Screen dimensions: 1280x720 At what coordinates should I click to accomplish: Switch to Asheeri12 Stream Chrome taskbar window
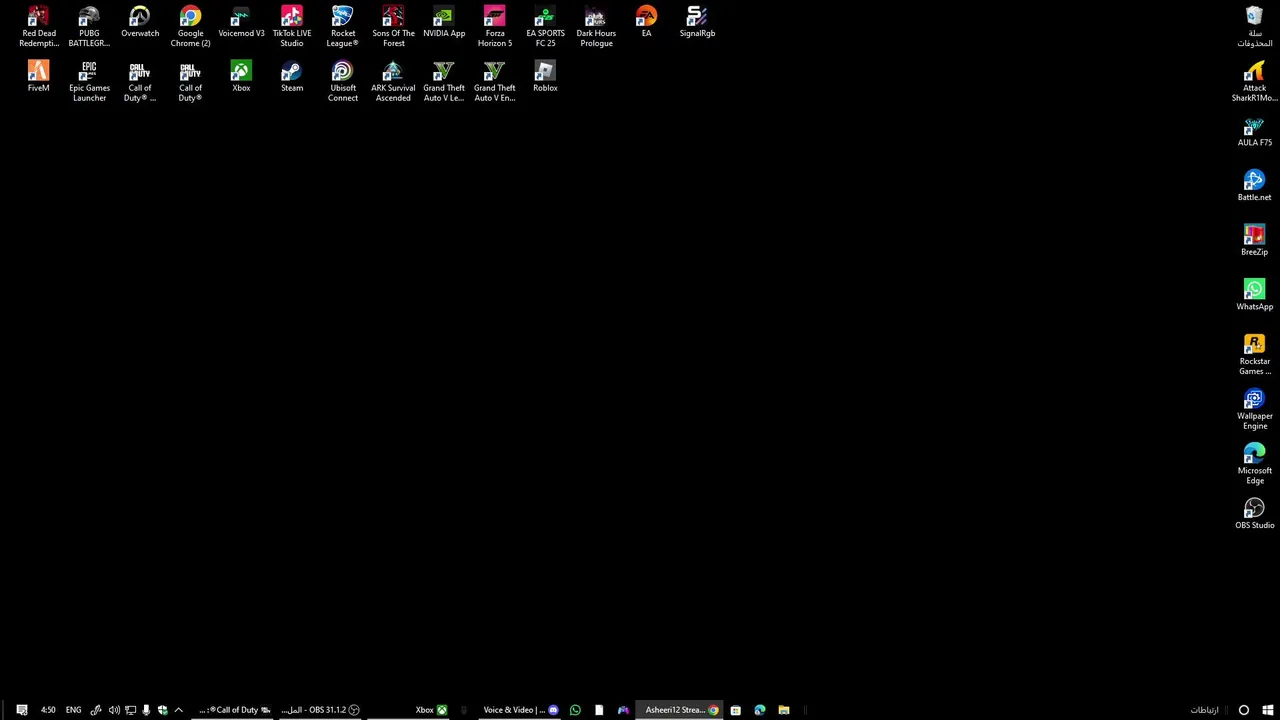(x=680, y=710)
